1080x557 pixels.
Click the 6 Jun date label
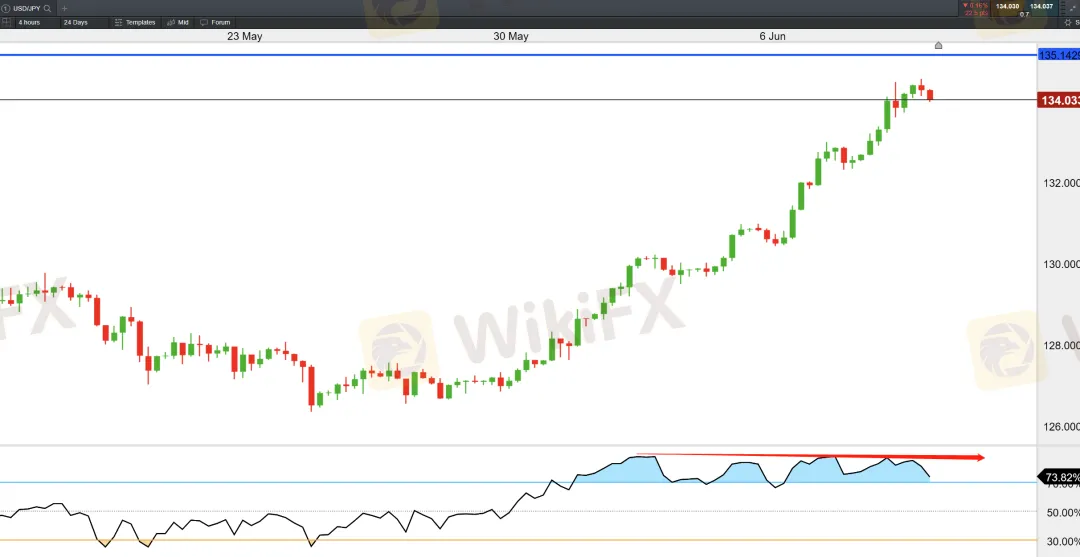(772, 36)
